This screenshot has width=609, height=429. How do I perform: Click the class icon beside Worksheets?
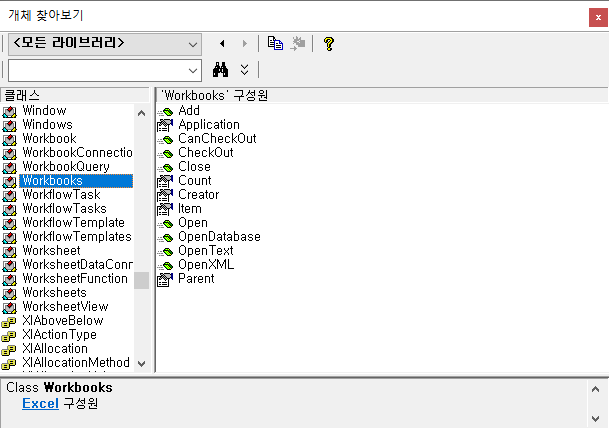point(10,293)
